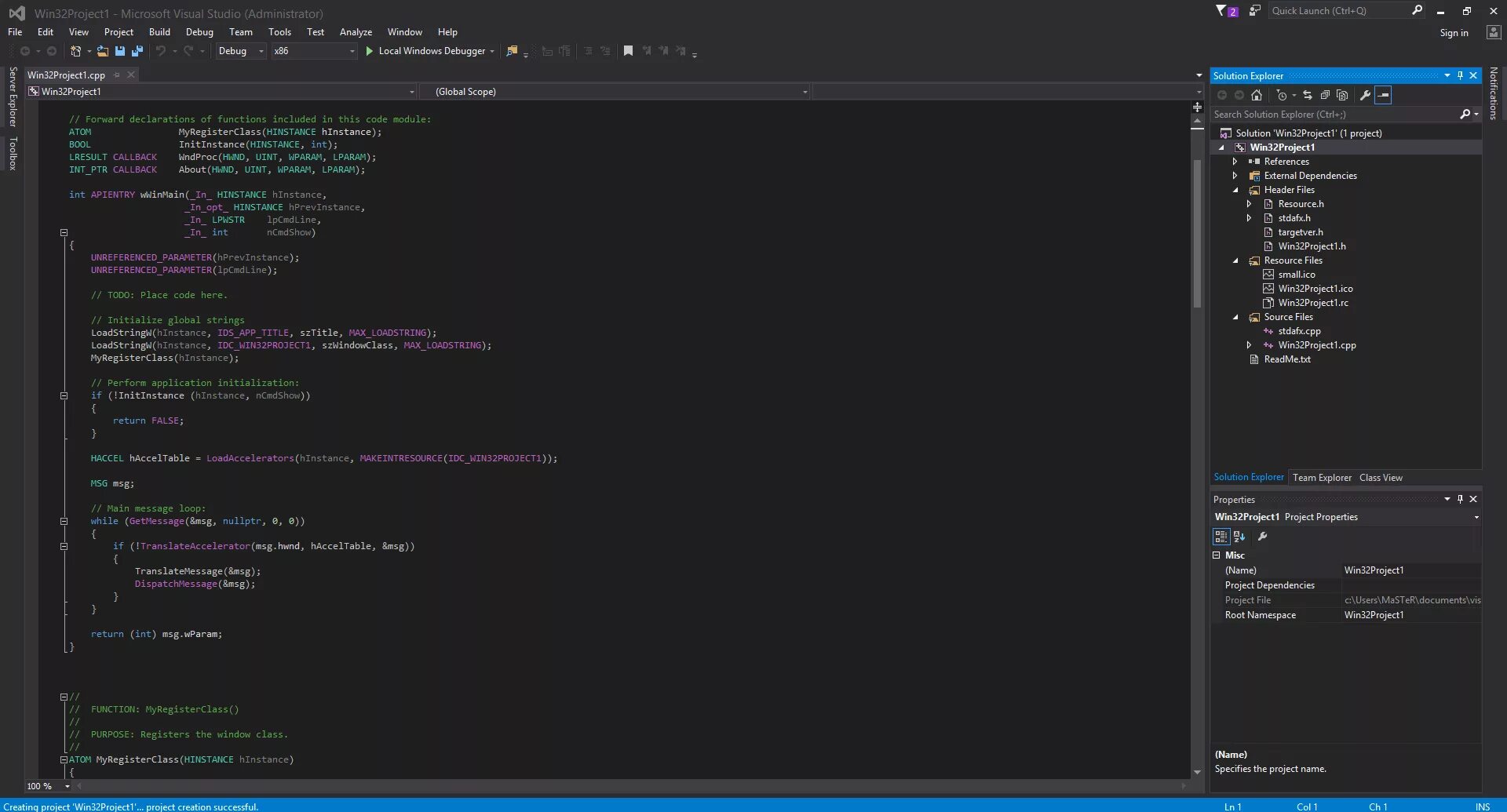Pin the Solution Explorer panel
The height and width of the screenshot is (812, 1507).
pos(1461,75)
